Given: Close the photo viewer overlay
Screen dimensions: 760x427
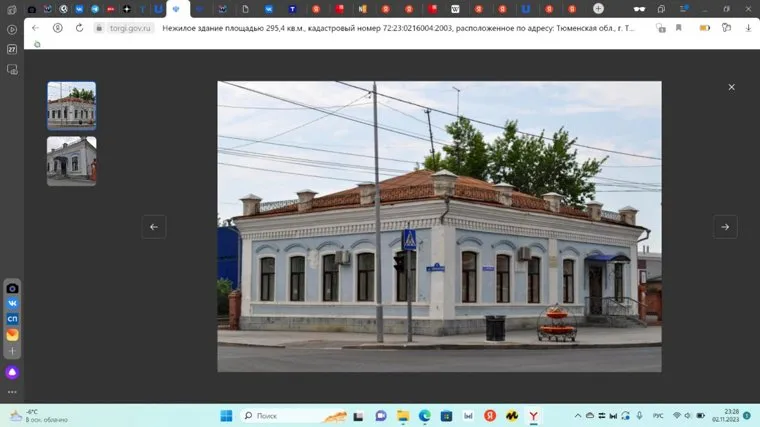Looking at the screenshot, I should (x=731, y=87).
